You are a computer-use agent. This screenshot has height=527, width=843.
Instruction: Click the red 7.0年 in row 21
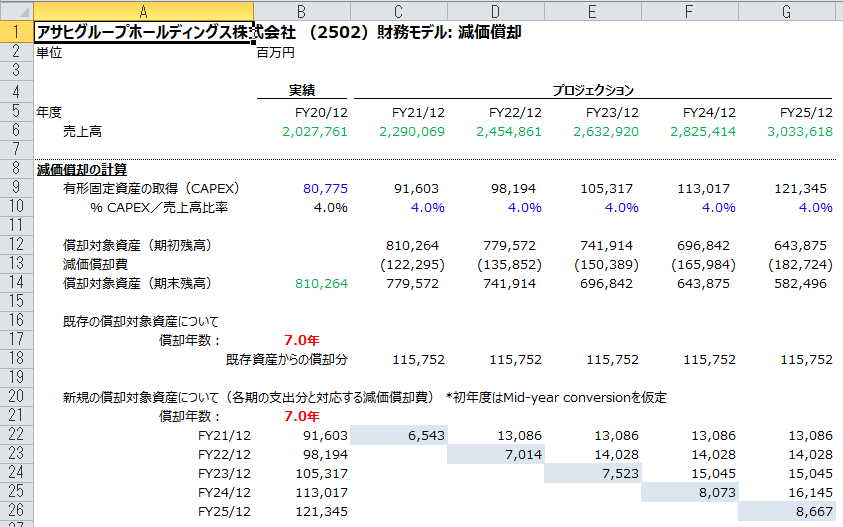302,416
